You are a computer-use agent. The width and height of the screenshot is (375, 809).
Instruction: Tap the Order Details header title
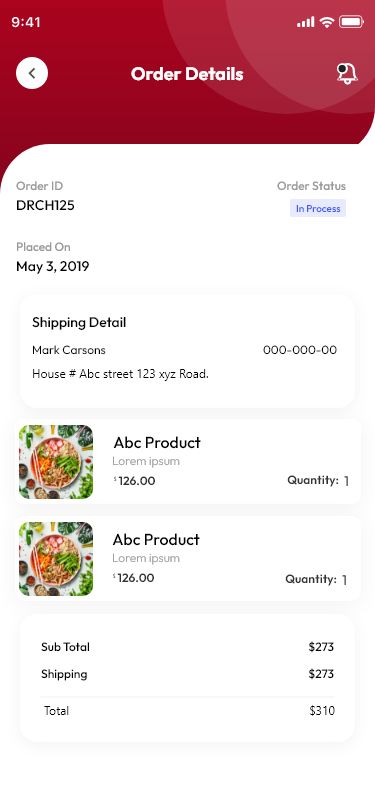[x=187, y=74]
